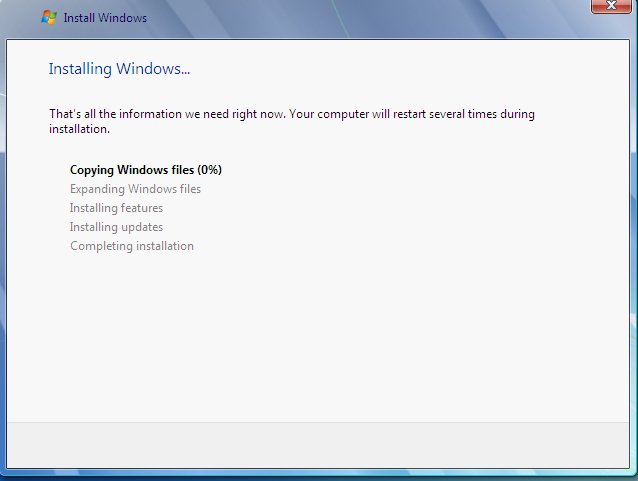Close the Install Windows dialog

click(x=611, y=6)
